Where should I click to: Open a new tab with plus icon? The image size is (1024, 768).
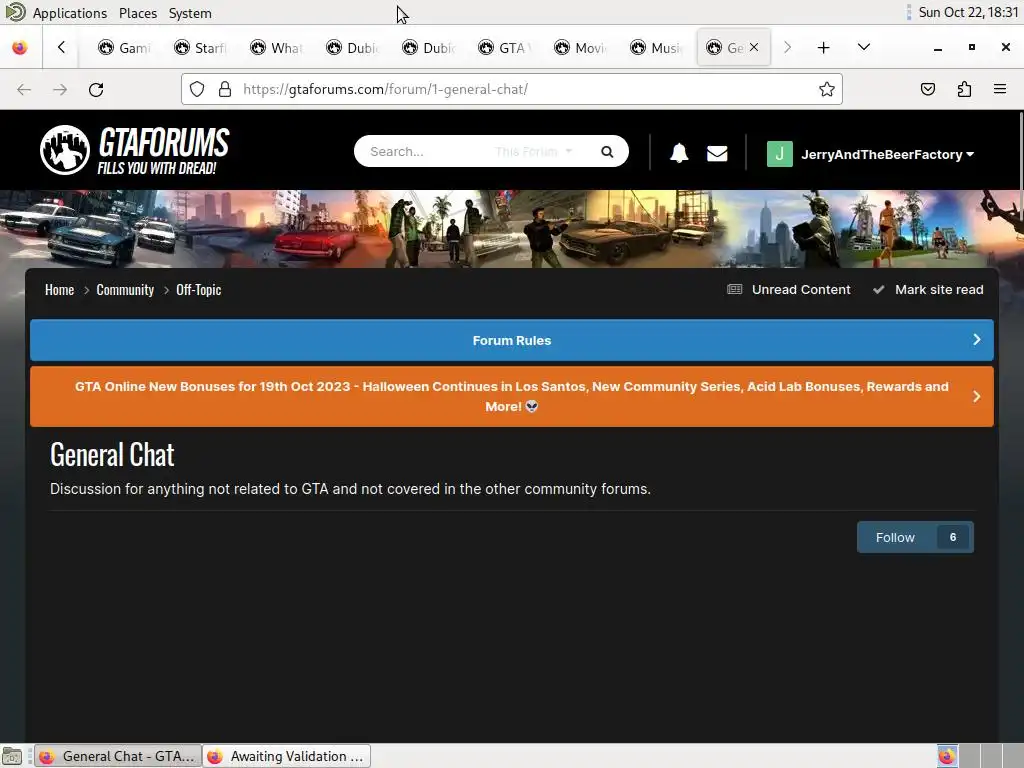[x=824, y=48]
